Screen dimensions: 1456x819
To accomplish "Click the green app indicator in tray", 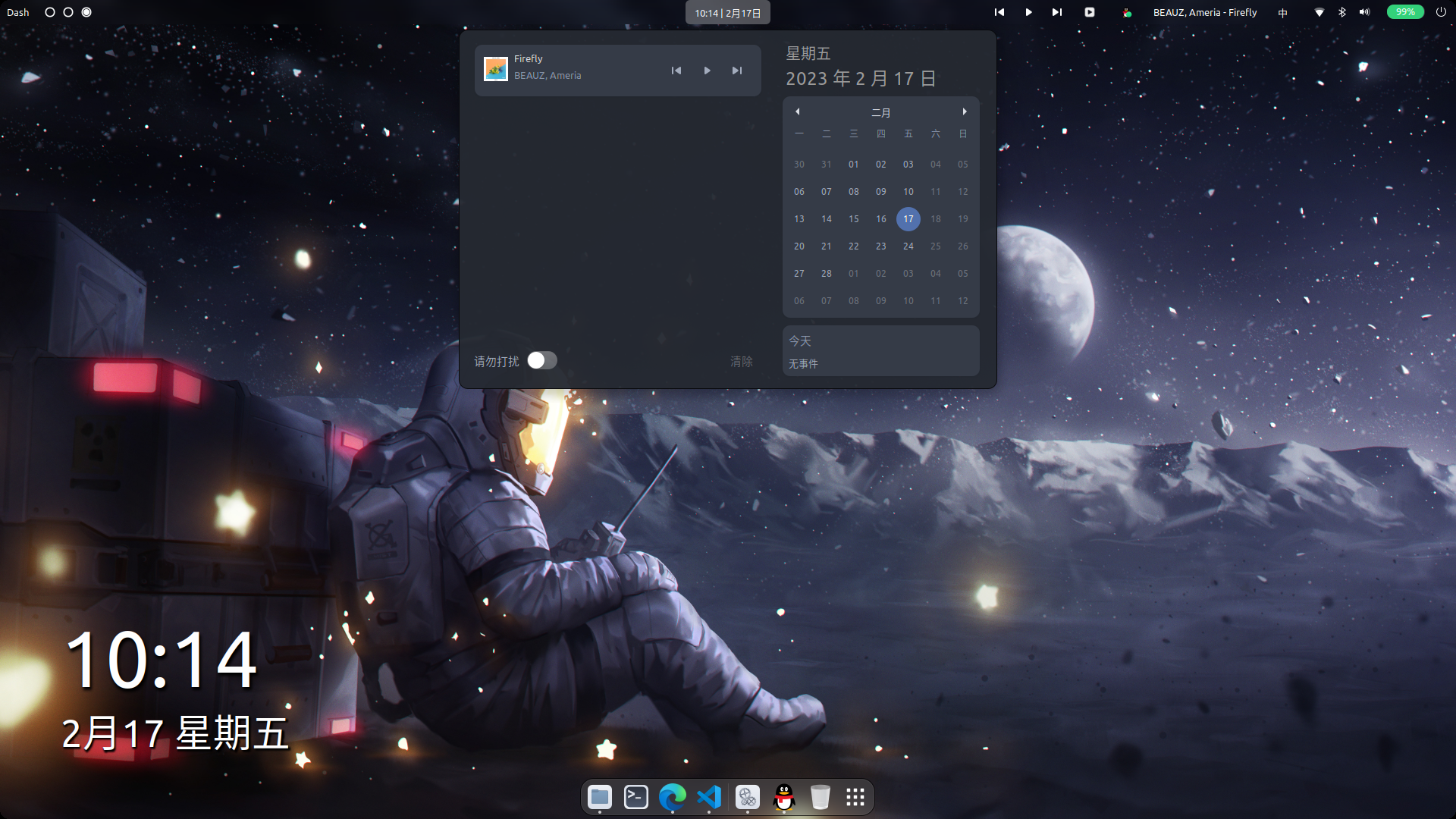I will point(1127,12).
